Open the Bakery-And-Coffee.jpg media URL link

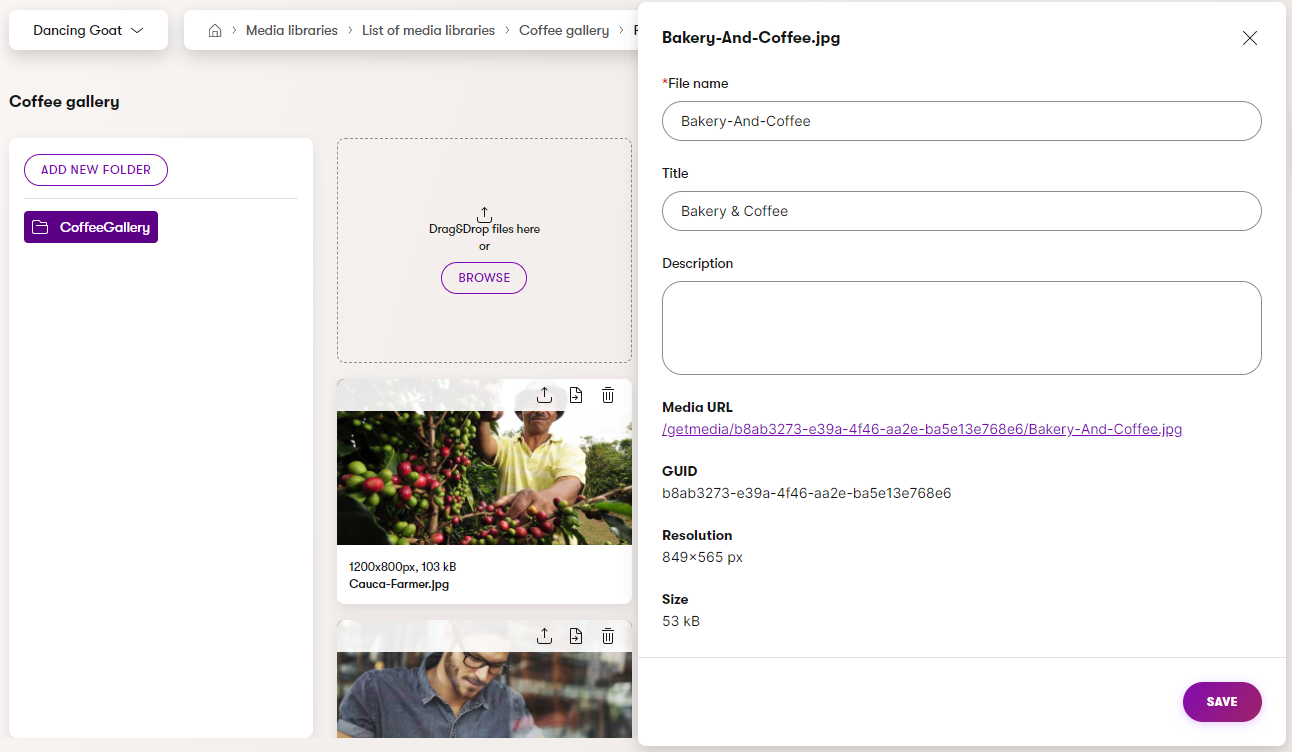point(922,429)
